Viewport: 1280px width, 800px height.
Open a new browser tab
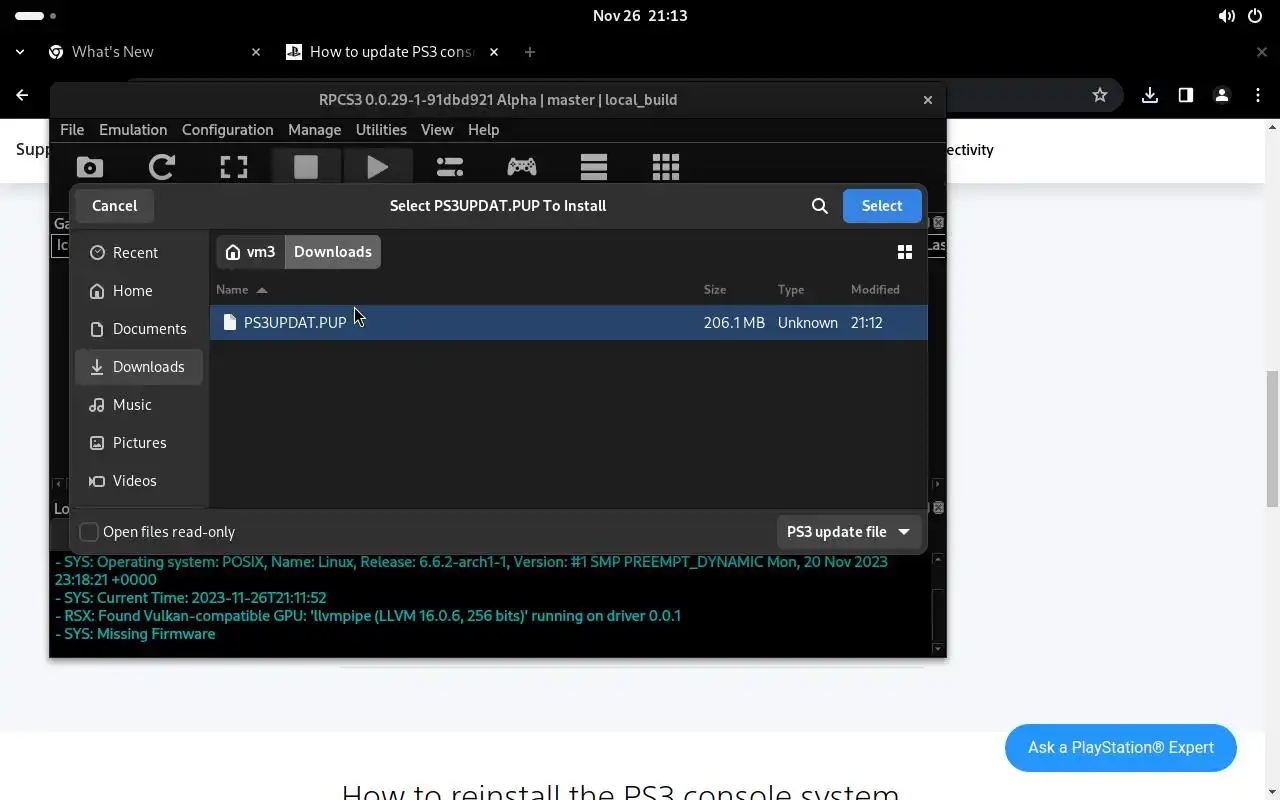click(x=530, y=52)
